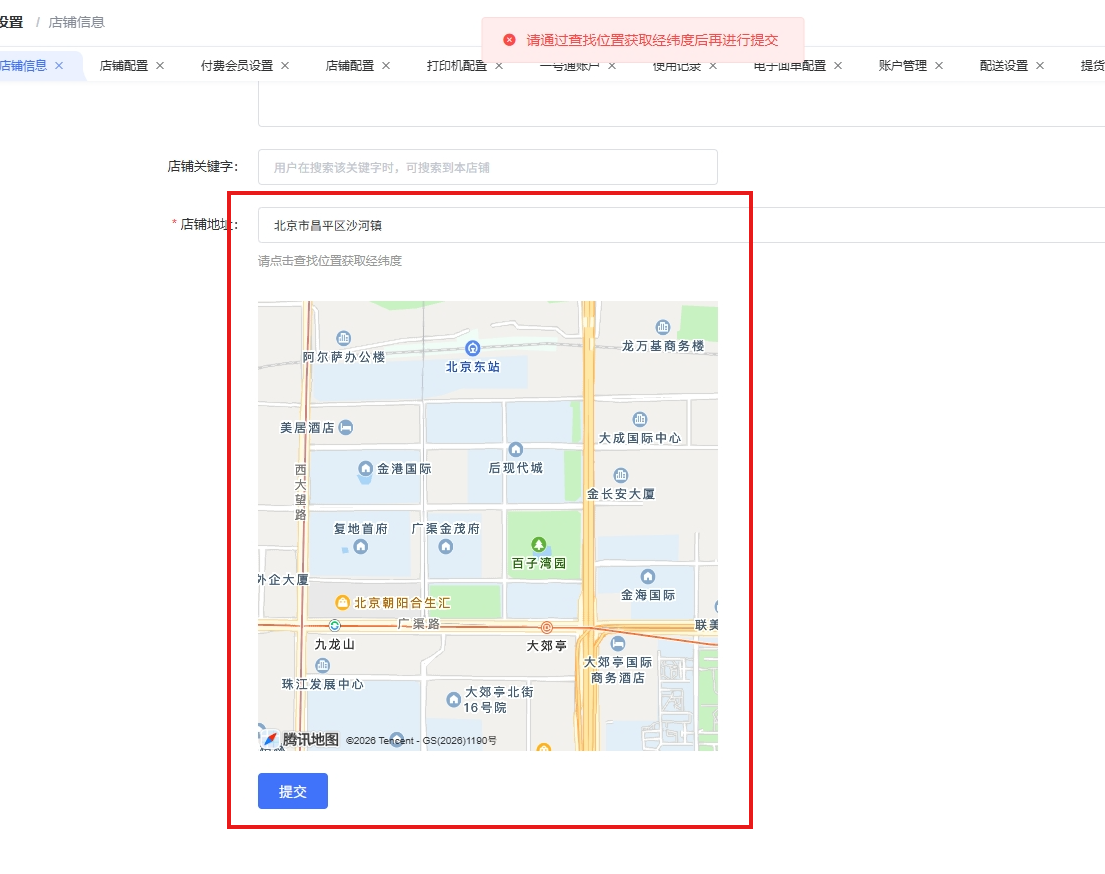1105x874 pixels.
Task: Click the red error icon in the toast
Action: pyautogui.click(x=510, y=40)
